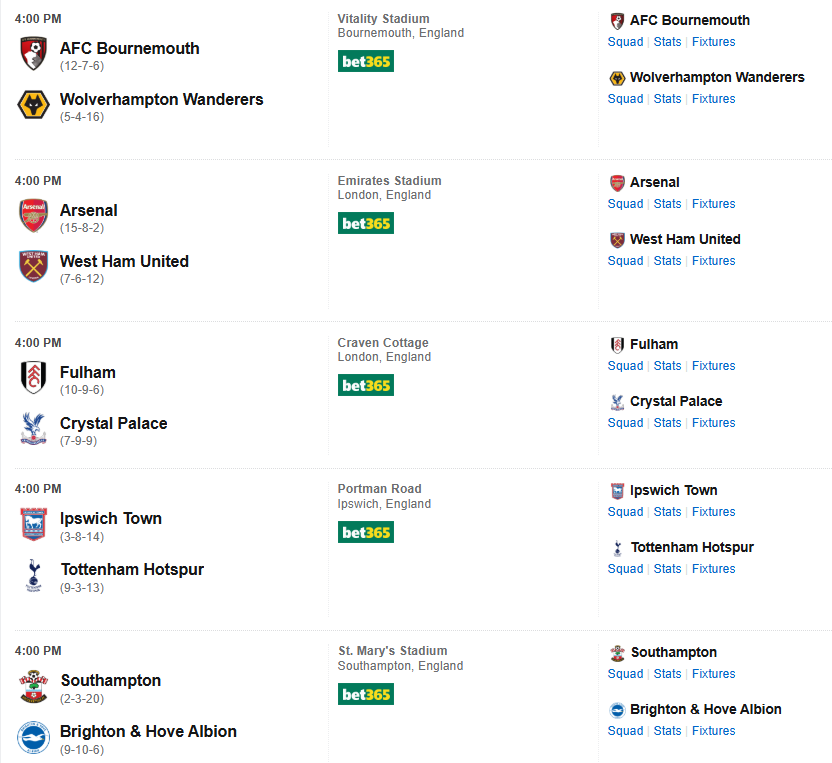Click the large Southampton club crest

tap(34, 686)
